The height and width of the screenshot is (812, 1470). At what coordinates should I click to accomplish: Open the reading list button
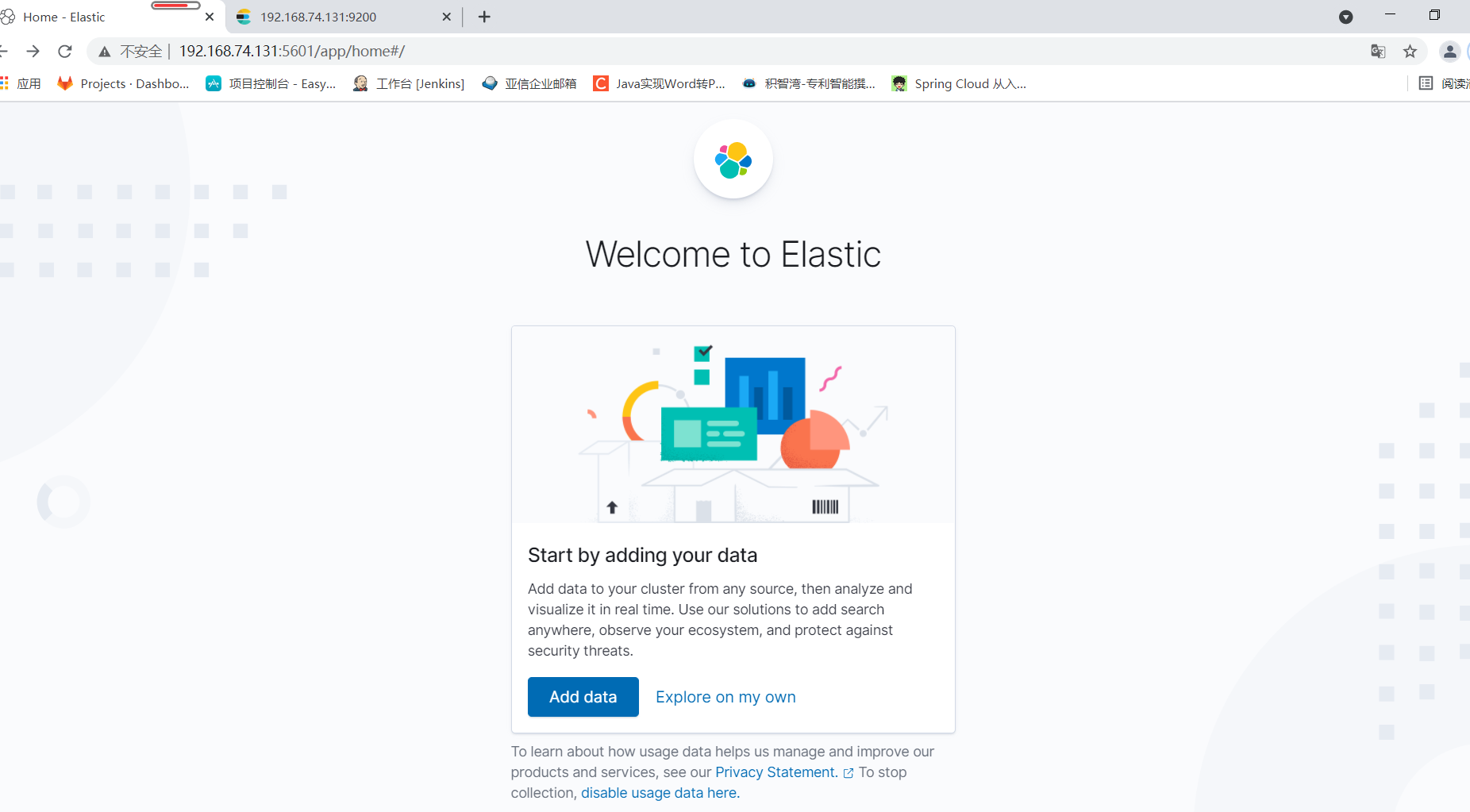tap(1444, 83)
